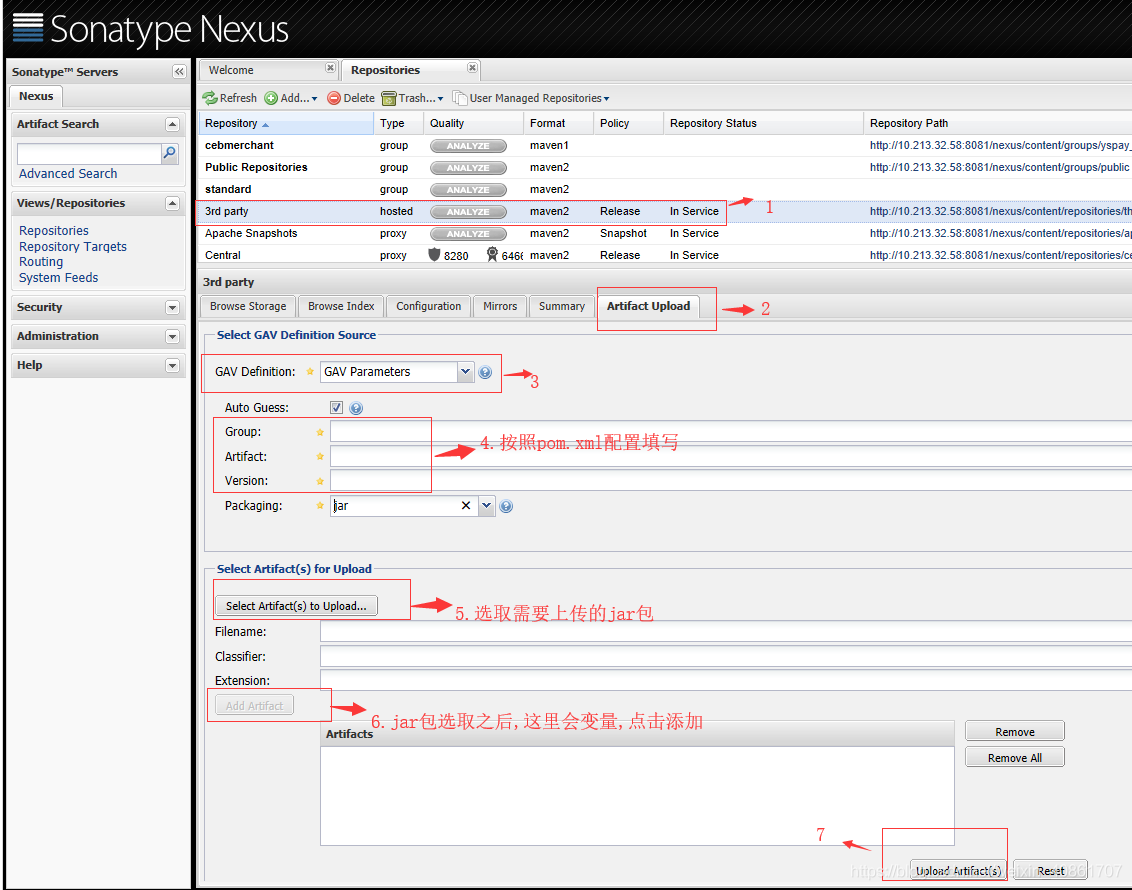
Task: Click the Upload Artifact(s) button
Action: [958, 871]
